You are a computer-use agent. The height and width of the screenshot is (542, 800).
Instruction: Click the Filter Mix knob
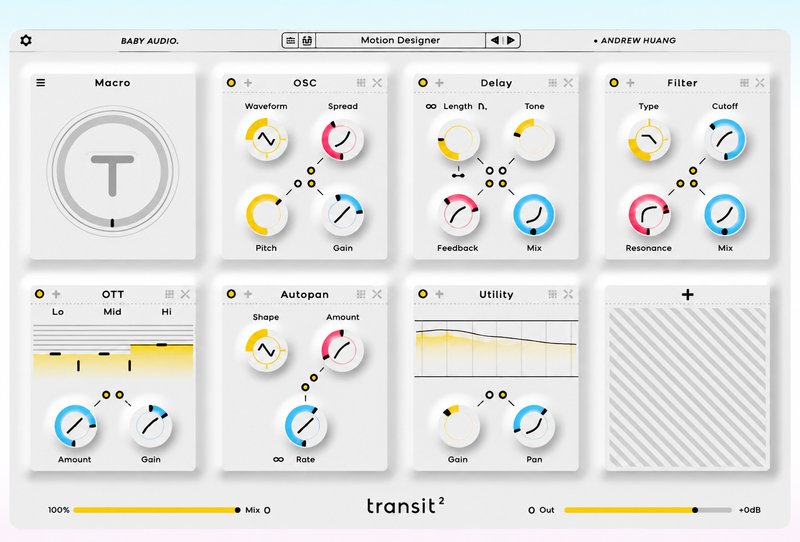[725, 215]
